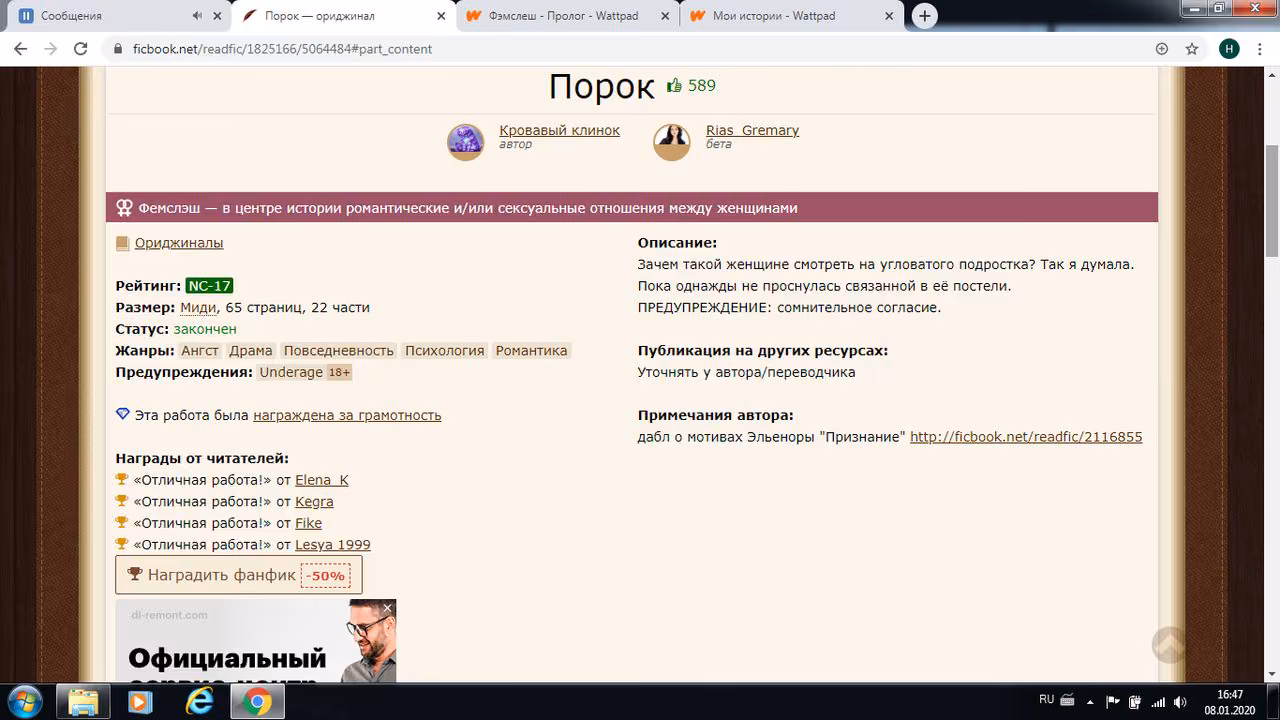
Task: Close the Сообщения tab
Action: tap(218, 16)
